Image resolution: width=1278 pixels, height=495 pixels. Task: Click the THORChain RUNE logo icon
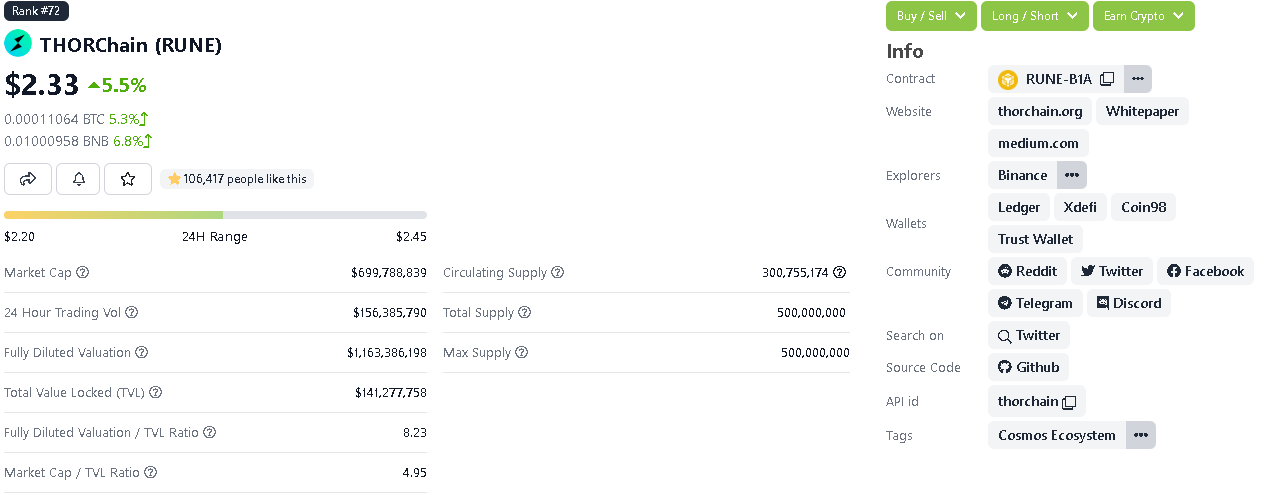coord(18,44)
